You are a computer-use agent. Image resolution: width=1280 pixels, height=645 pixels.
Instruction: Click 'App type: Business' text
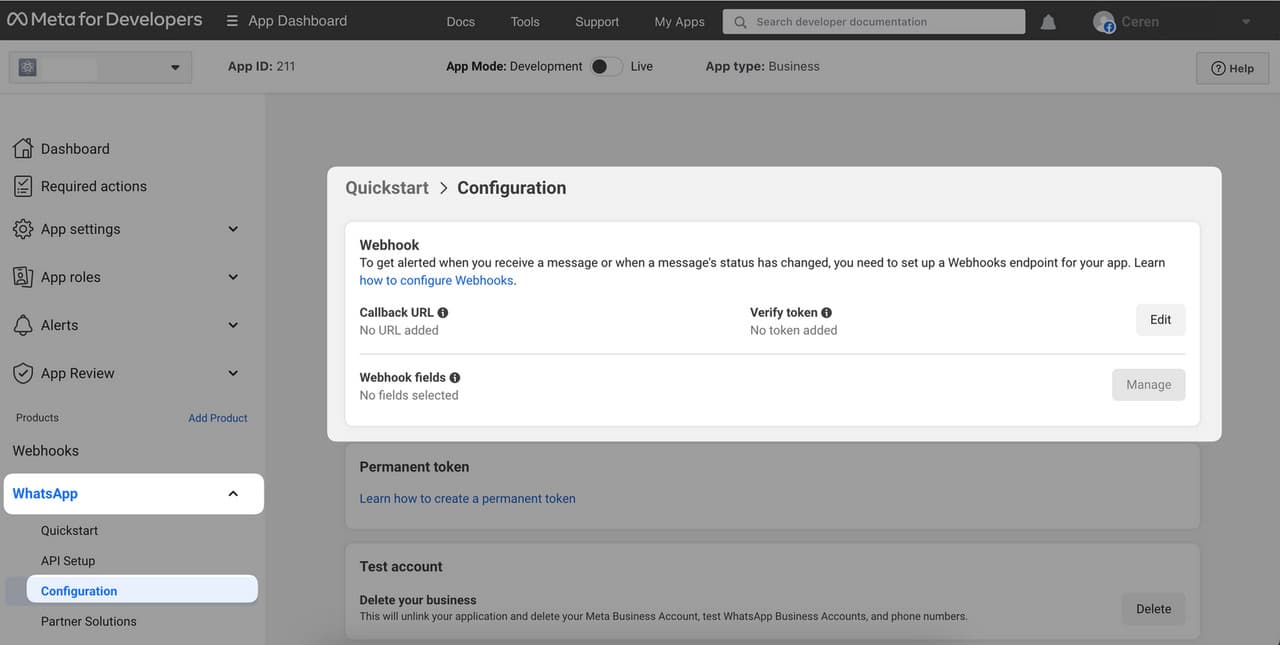coord(762,67)
